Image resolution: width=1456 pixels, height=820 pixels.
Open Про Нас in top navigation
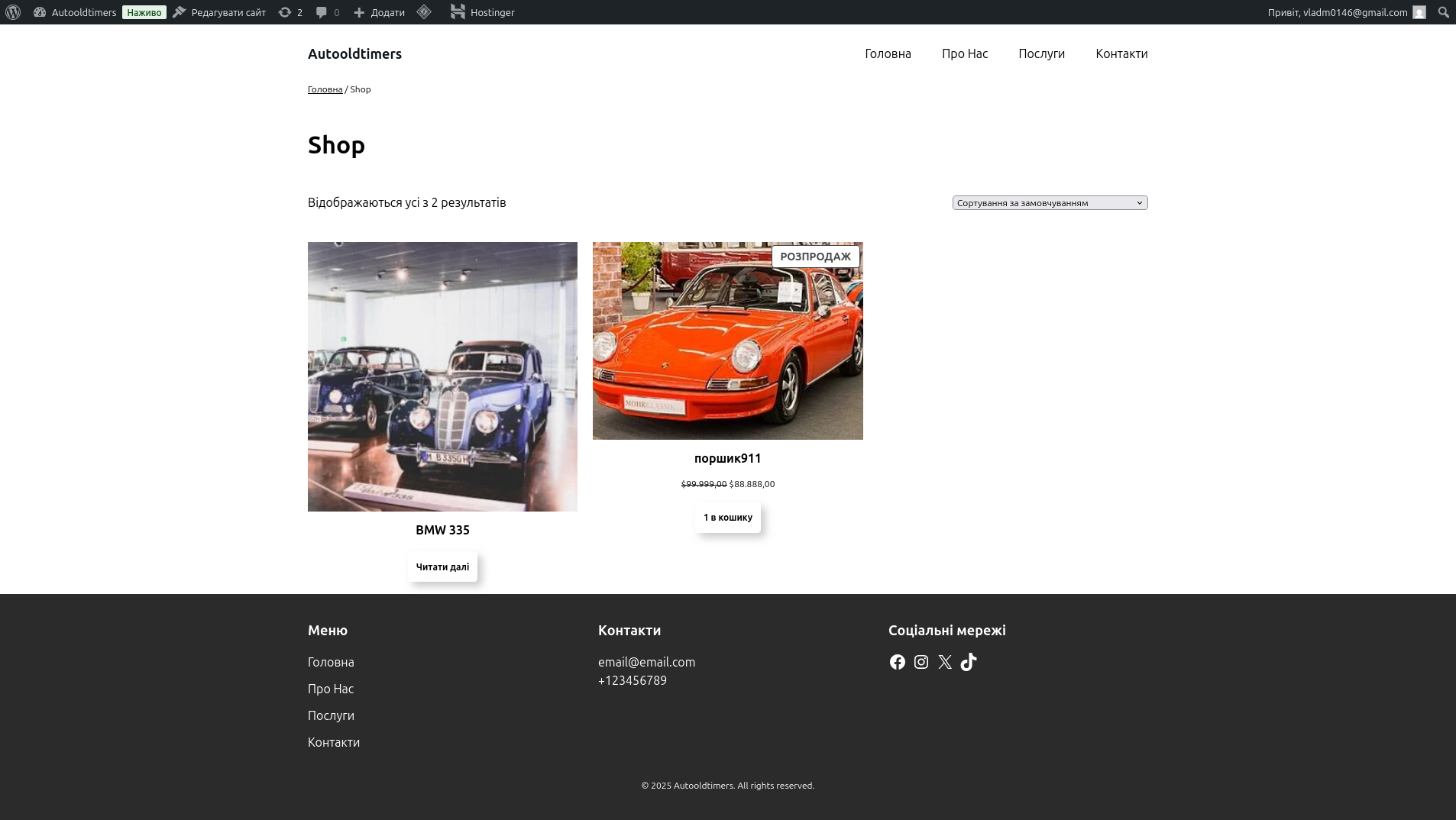pyautogui.click(x=965, y=53)
